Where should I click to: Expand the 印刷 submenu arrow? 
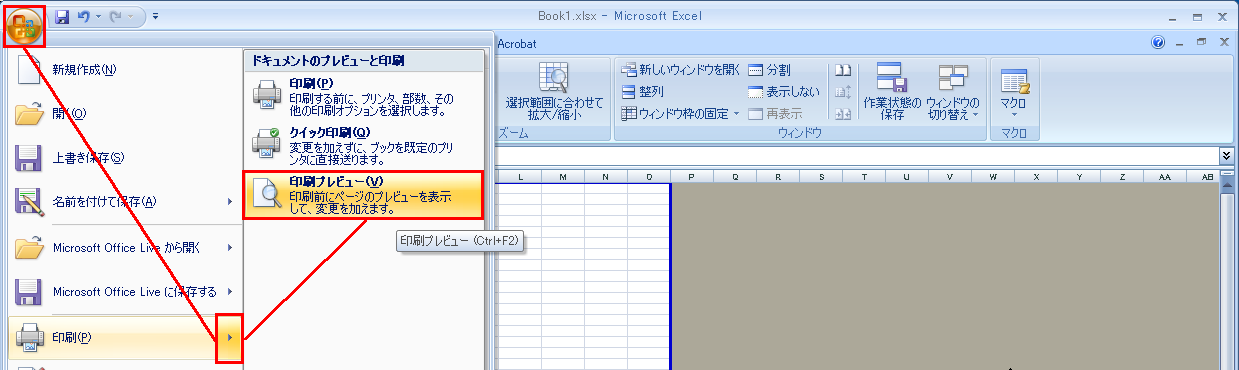click(230, 337)
